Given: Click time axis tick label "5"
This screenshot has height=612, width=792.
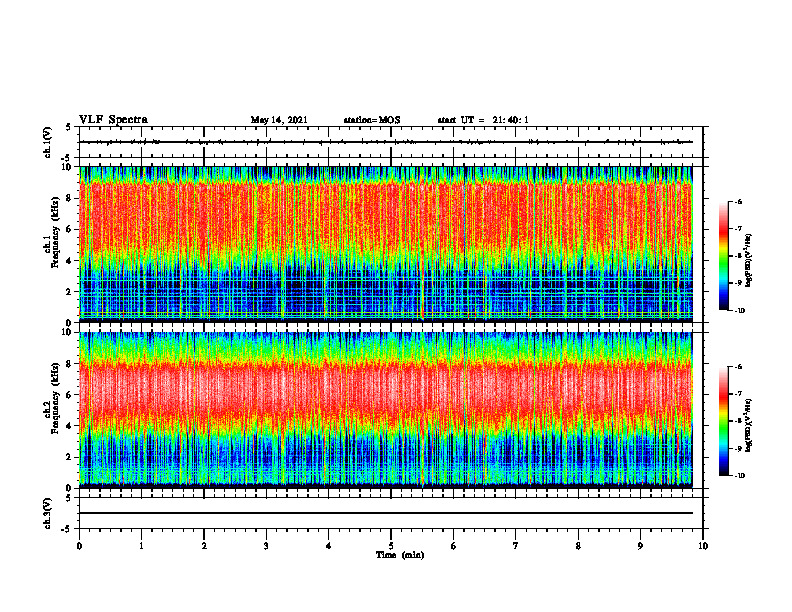Looking at the screenshot, I should 391,546.
